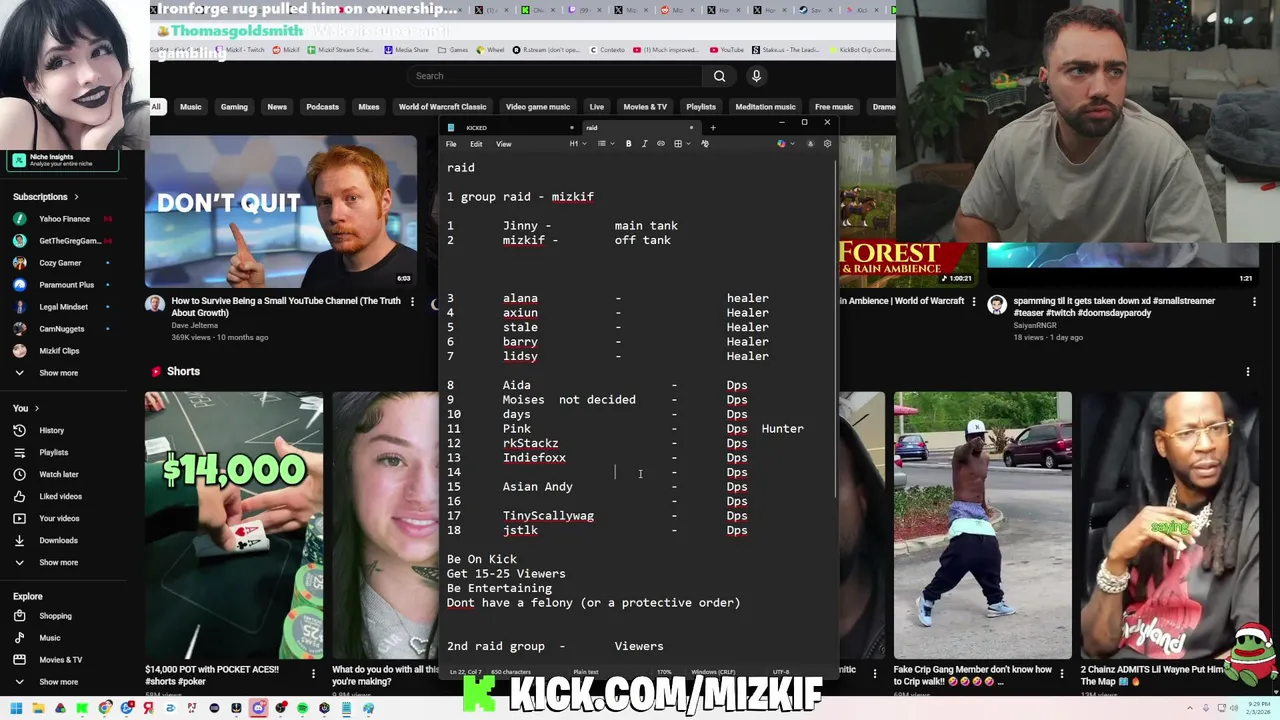Open the Subscriptions section chevron

tap(76, 197)
